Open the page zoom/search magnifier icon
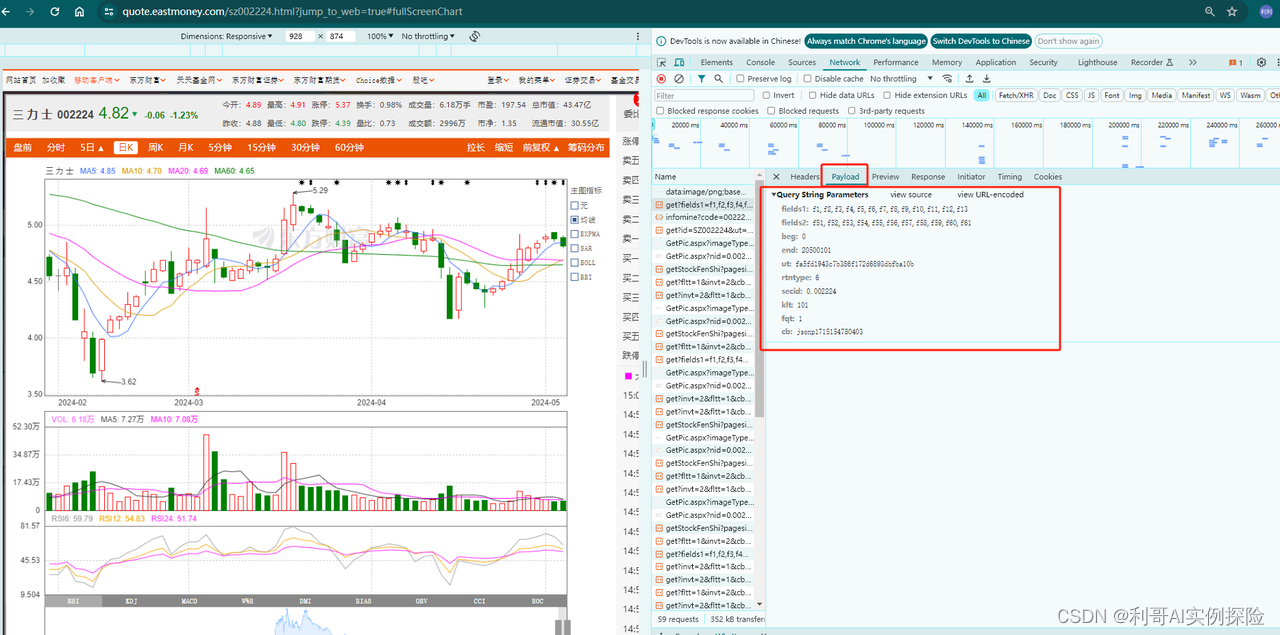This screenshot has width=1280, height=635. coord(1210,12)
